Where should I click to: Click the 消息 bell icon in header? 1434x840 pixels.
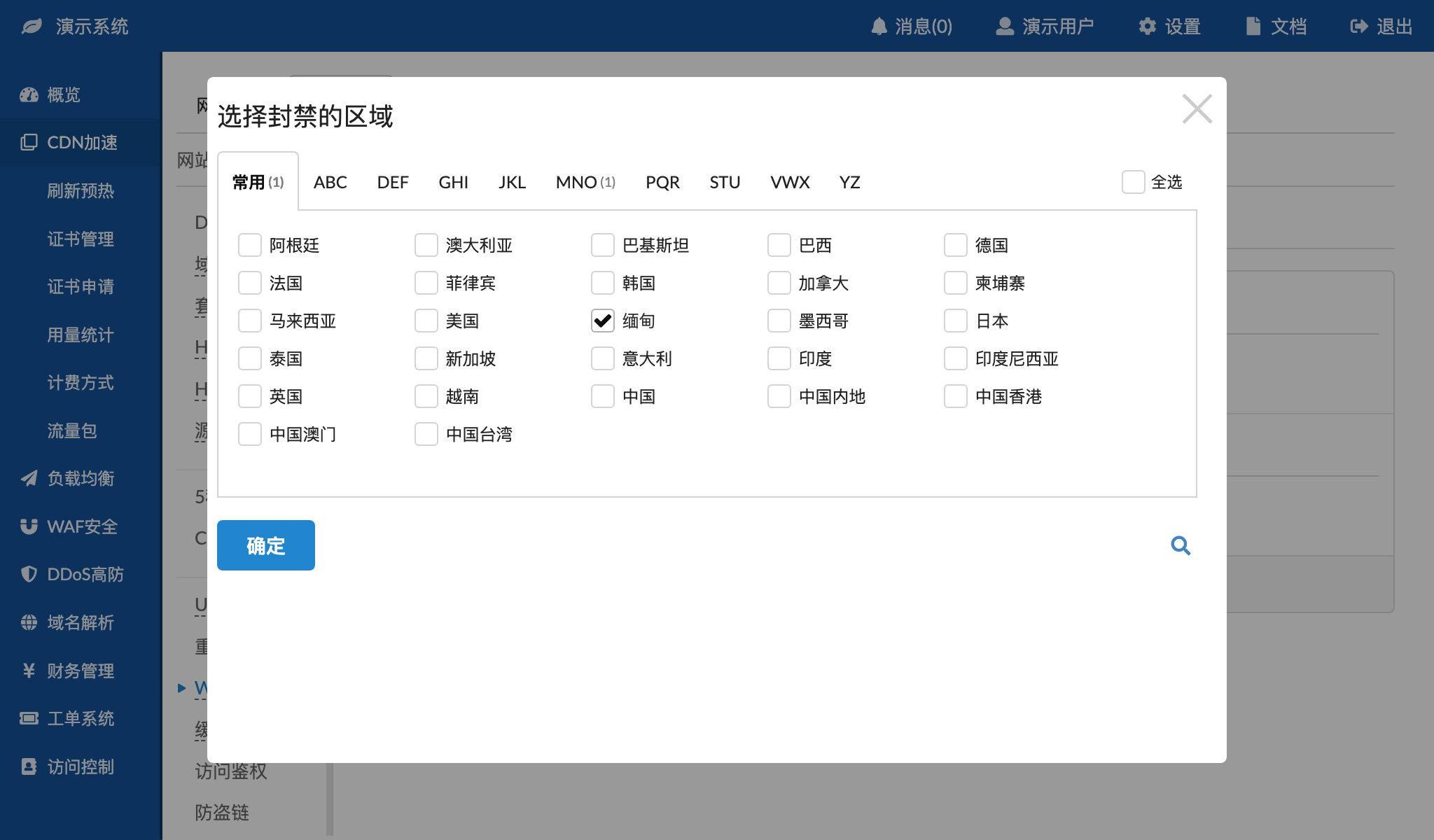(879, 27)
